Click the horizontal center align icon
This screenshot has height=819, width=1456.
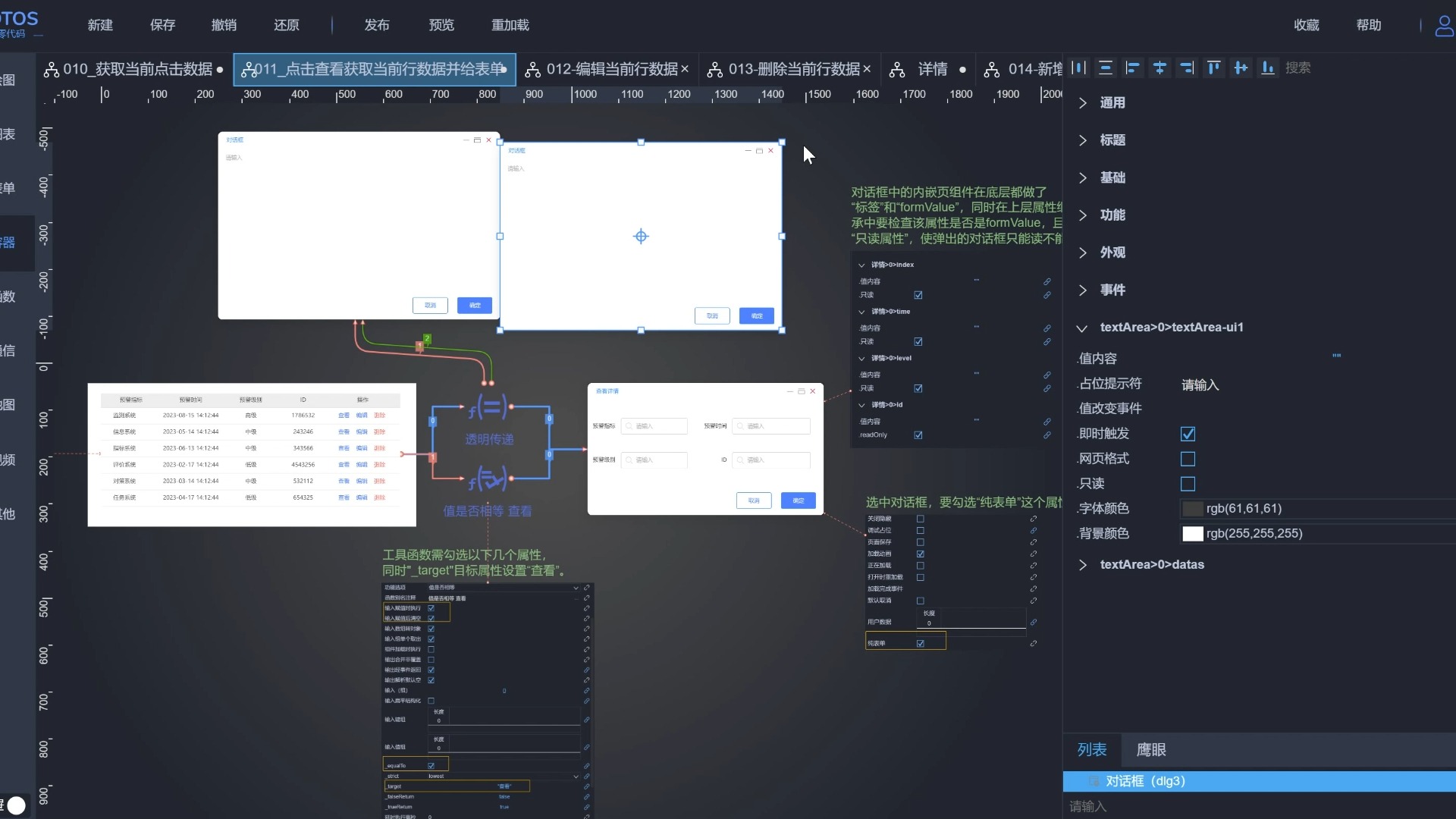1159,67
